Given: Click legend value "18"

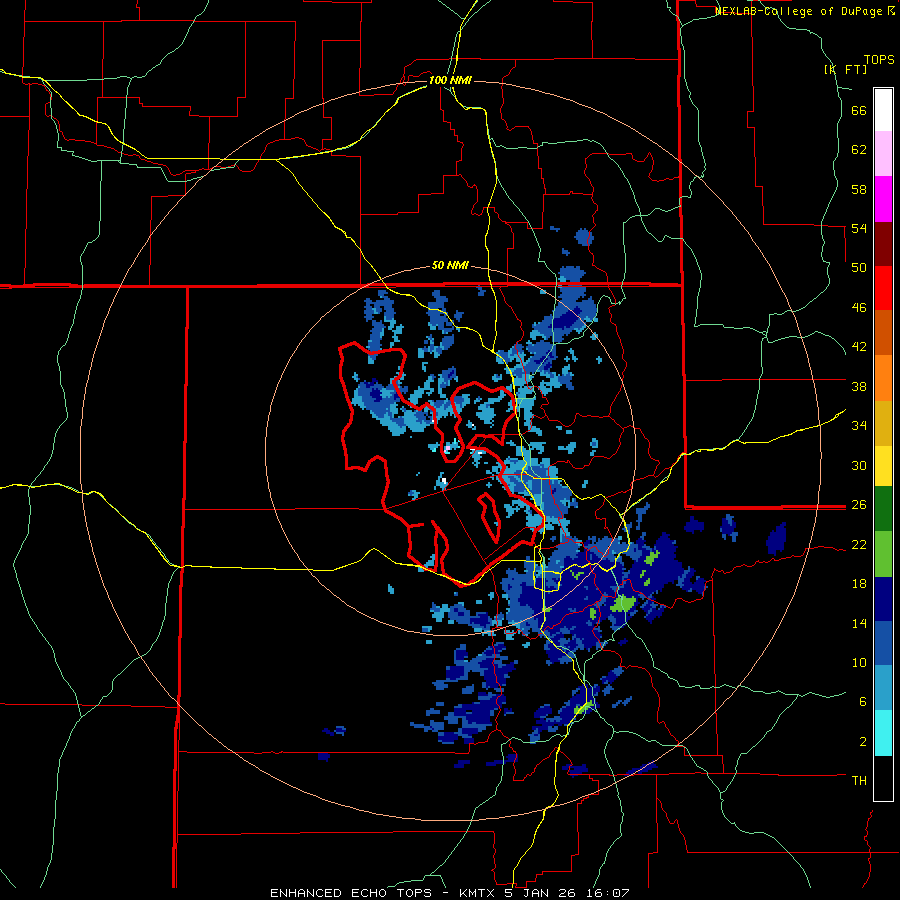Looking at the screenshot, I should [x=859, y=584].
